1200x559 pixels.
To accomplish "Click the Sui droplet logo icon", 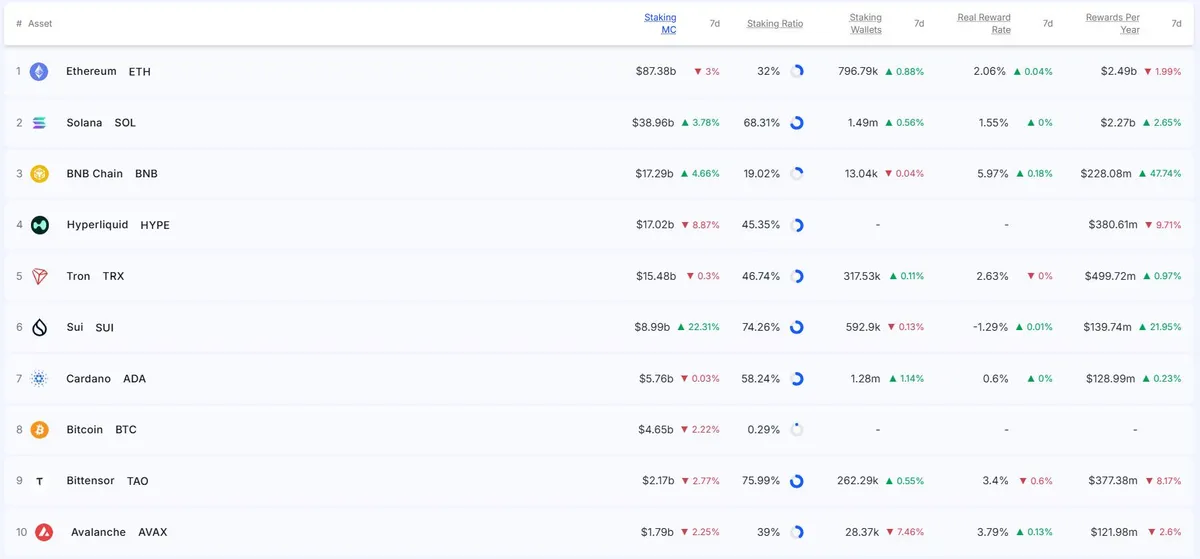I will click(39, 327).
